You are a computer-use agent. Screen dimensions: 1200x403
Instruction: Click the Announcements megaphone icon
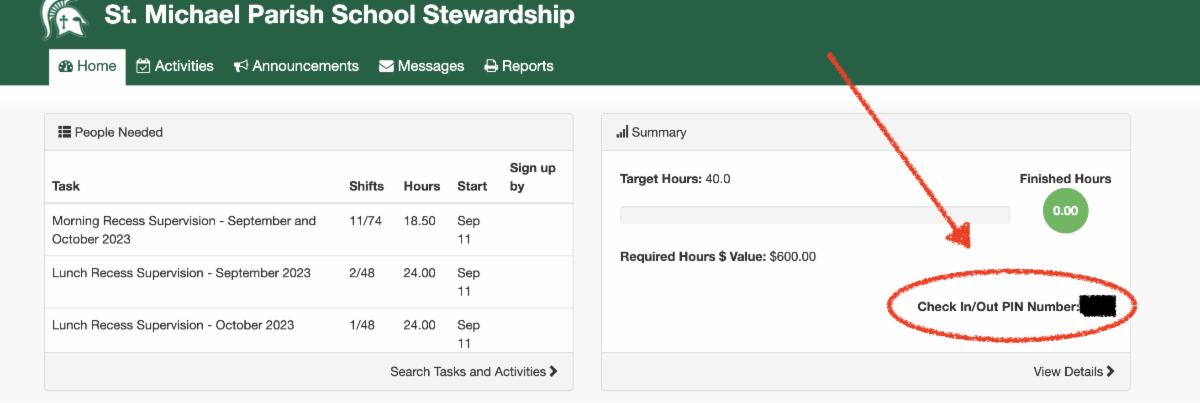click(241, 66)
